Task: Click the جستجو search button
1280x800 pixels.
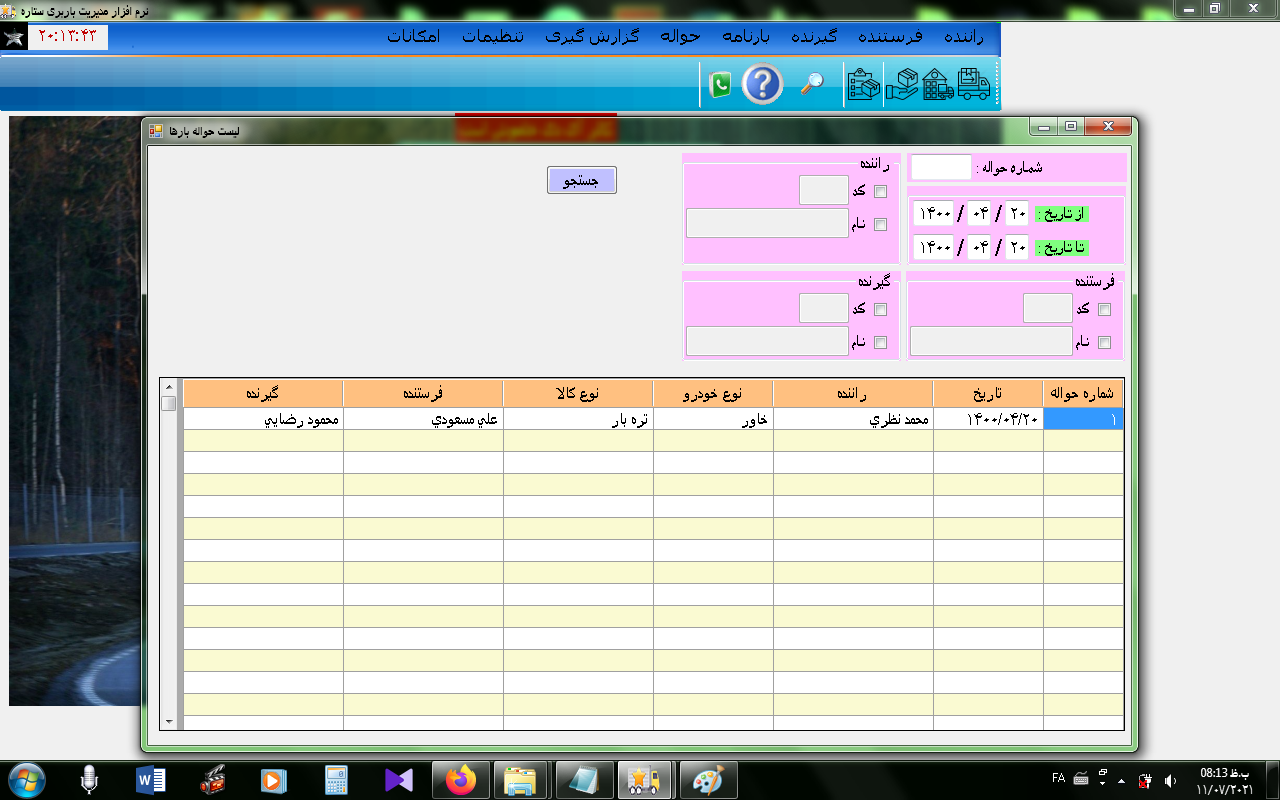Action: (x=582, y=180)
